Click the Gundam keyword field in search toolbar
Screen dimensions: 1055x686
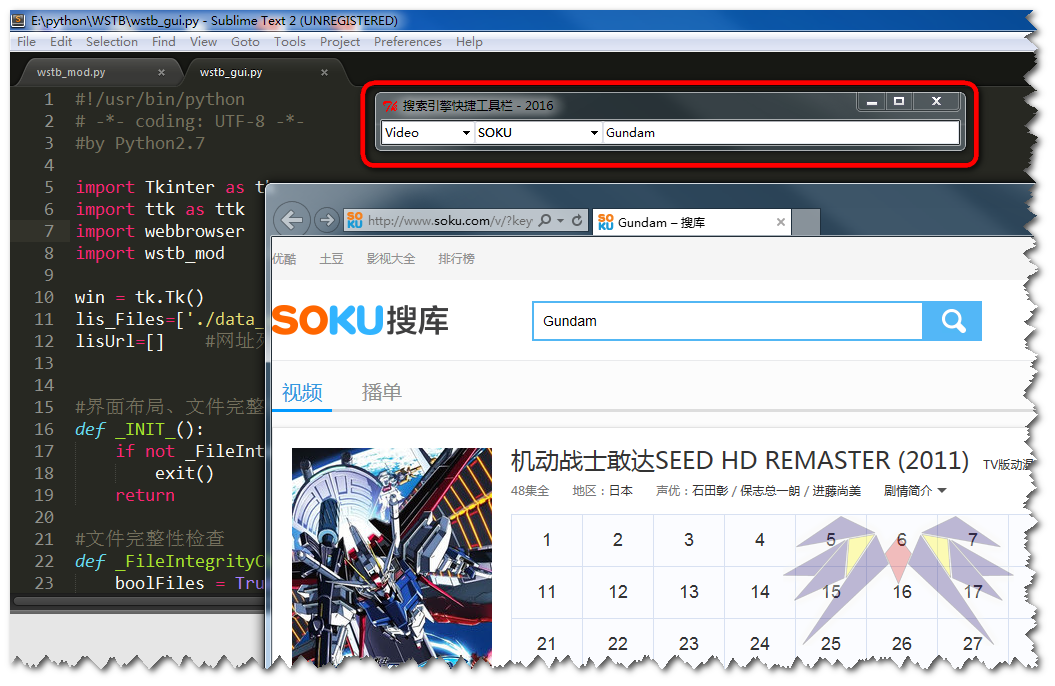[780, 132]
